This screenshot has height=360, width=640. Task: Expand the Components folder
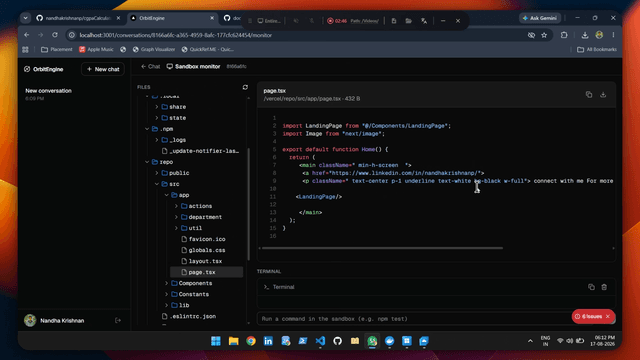167,283
